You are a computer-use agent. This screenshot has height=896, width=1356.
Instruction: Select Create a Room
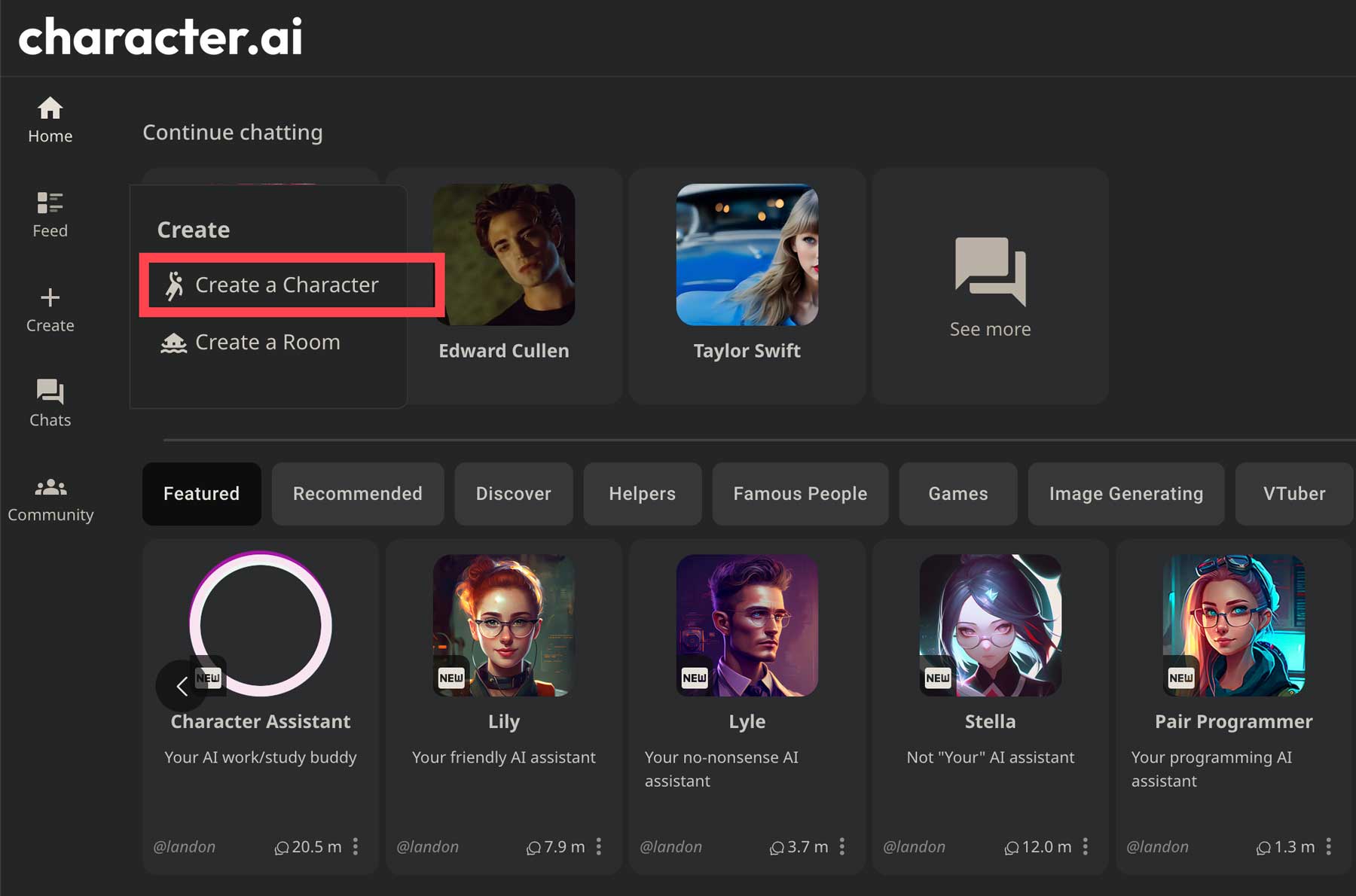[x=267, y=342]
